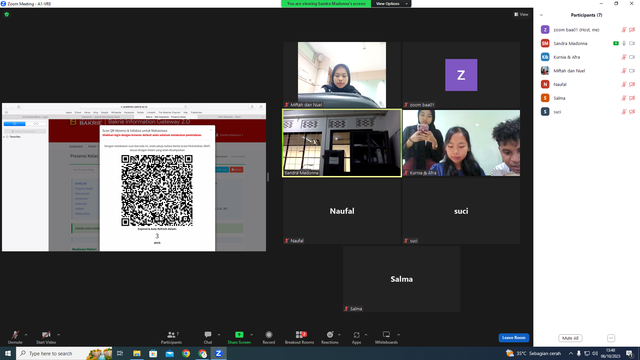Show hidden system tray icons

571,353
